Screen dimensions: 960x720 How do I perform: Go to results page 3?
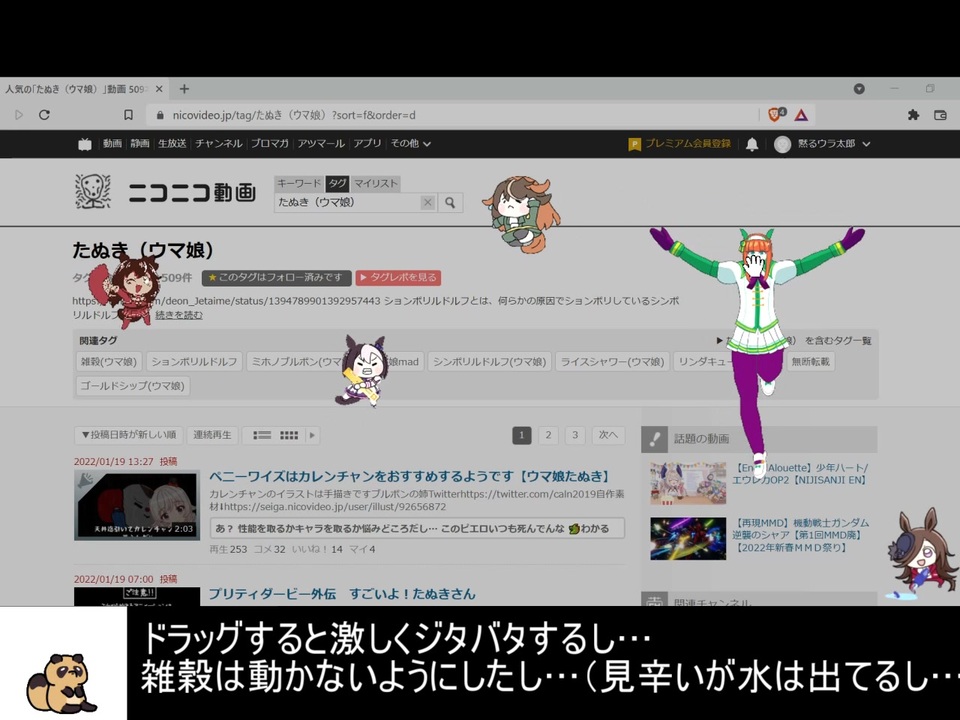(575, 435)
